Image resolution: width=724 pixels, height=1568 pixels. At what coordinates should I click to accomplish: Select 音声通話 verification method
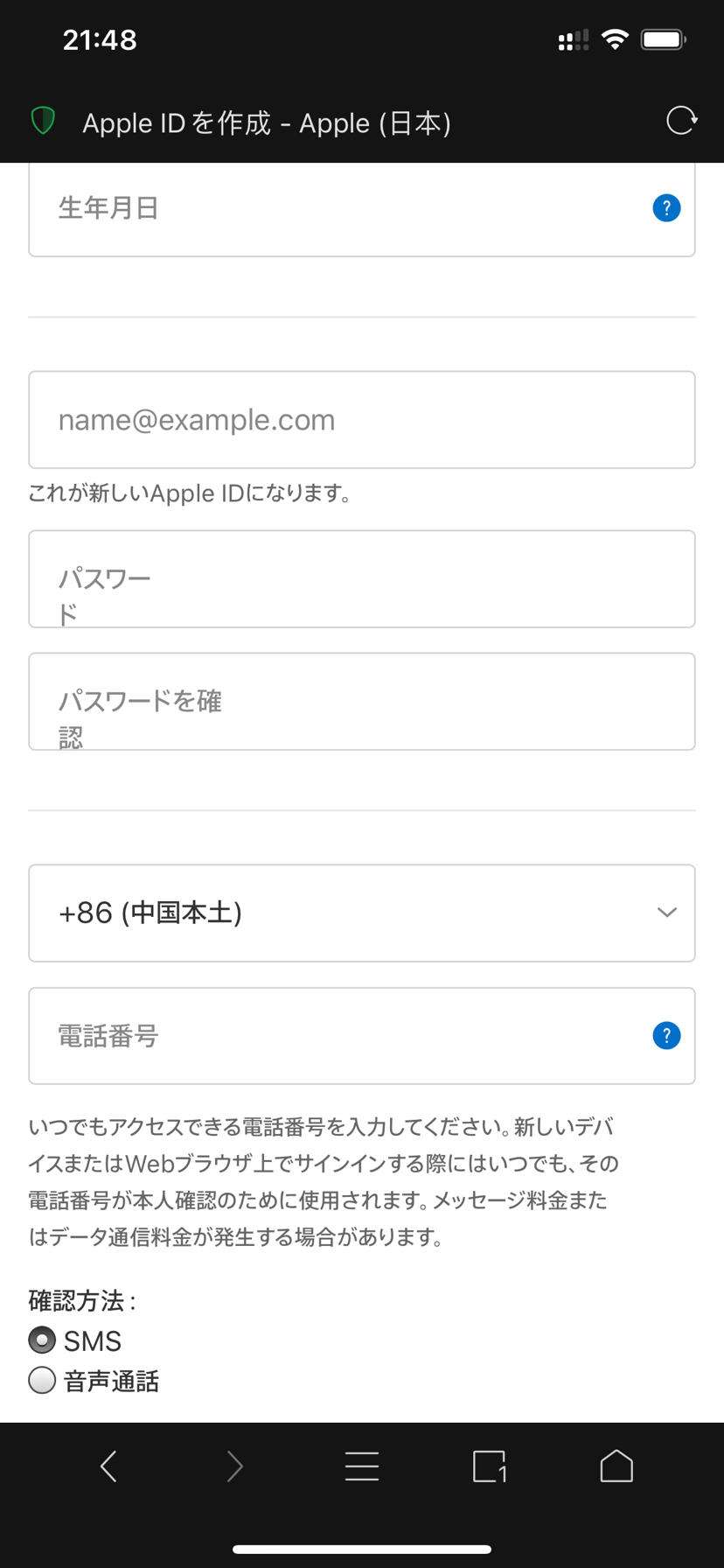42,1381
